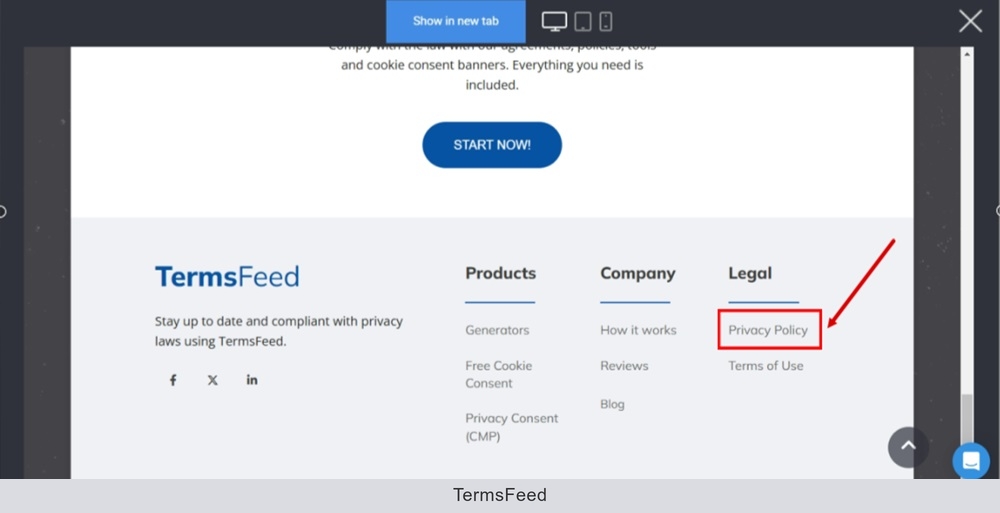
Task: Click the 'Stay up to date' footer tagline
Action: pos(279,331)
